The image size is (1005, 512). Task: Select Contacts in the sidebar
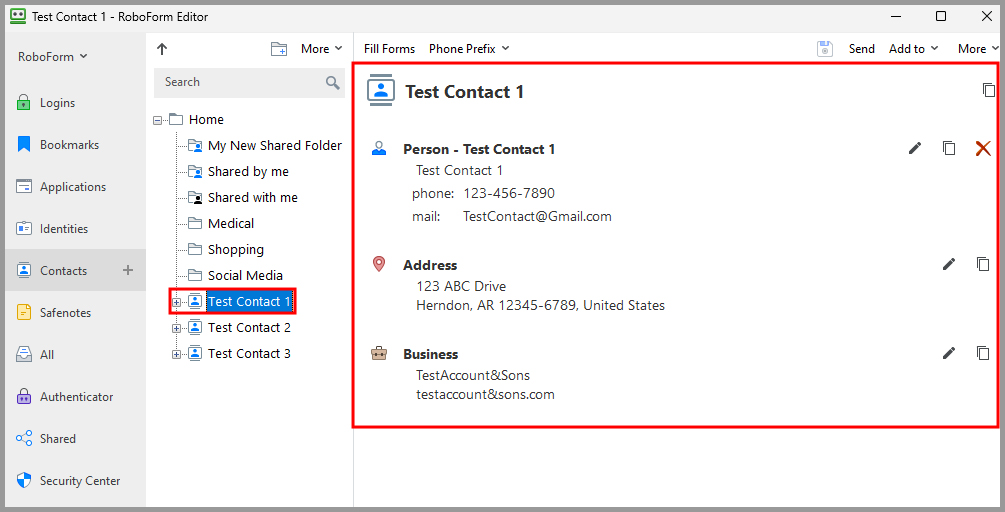[63, 270]
